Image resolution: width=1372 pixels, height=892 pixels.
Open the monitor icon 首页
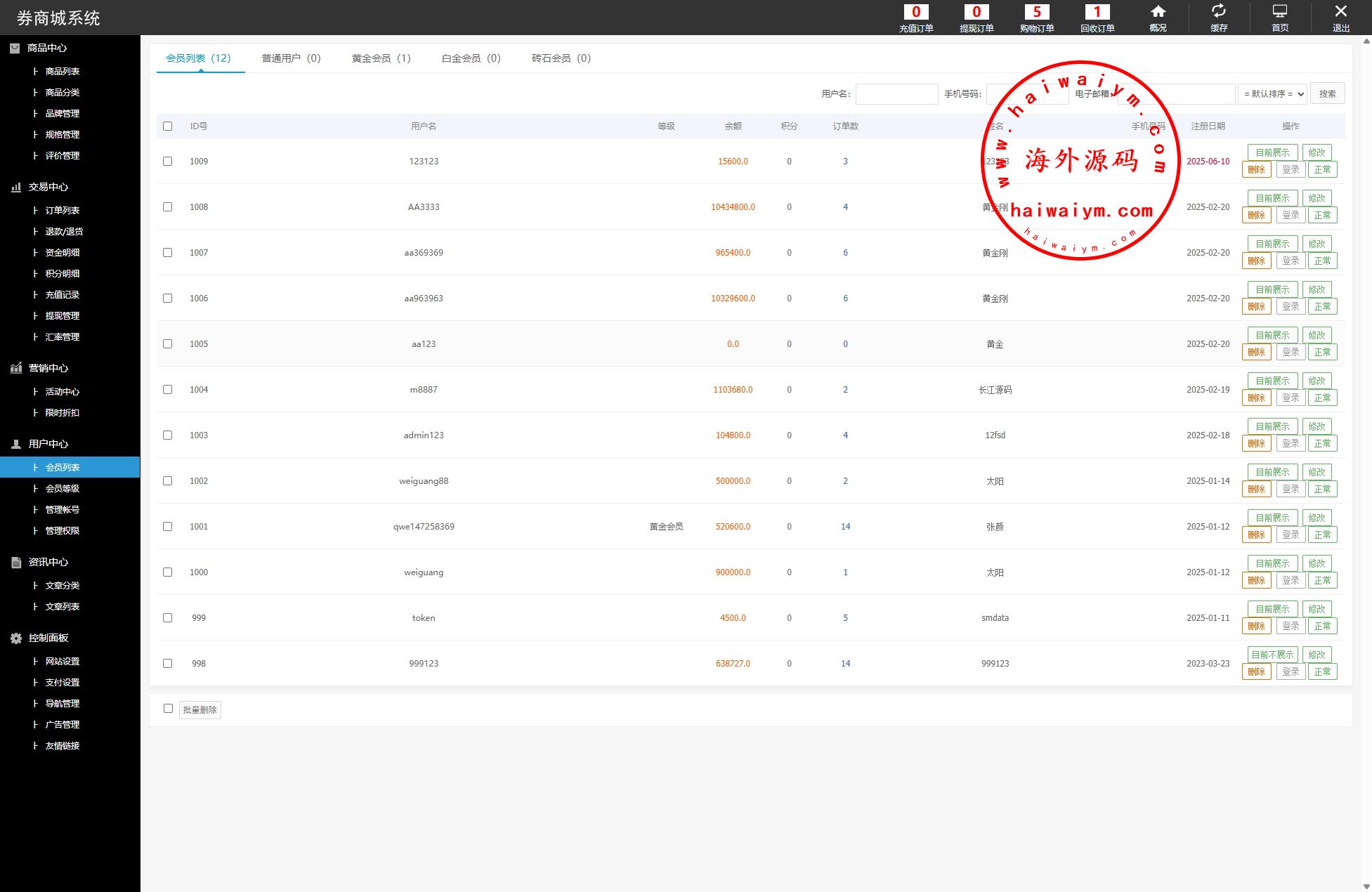(x=1279, y=12)
